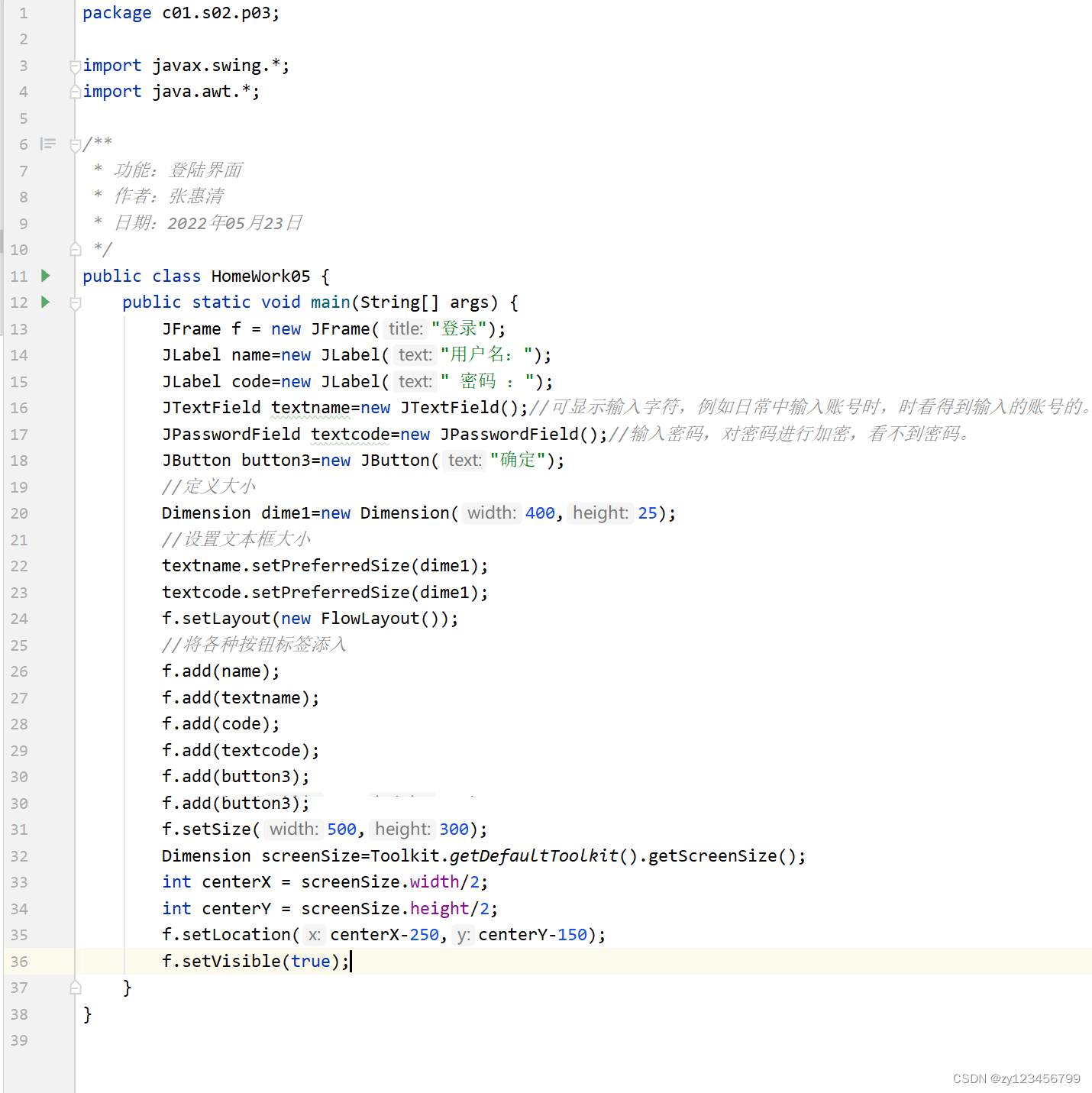Click the 'text:' hint in the JButton constructor

465,461
